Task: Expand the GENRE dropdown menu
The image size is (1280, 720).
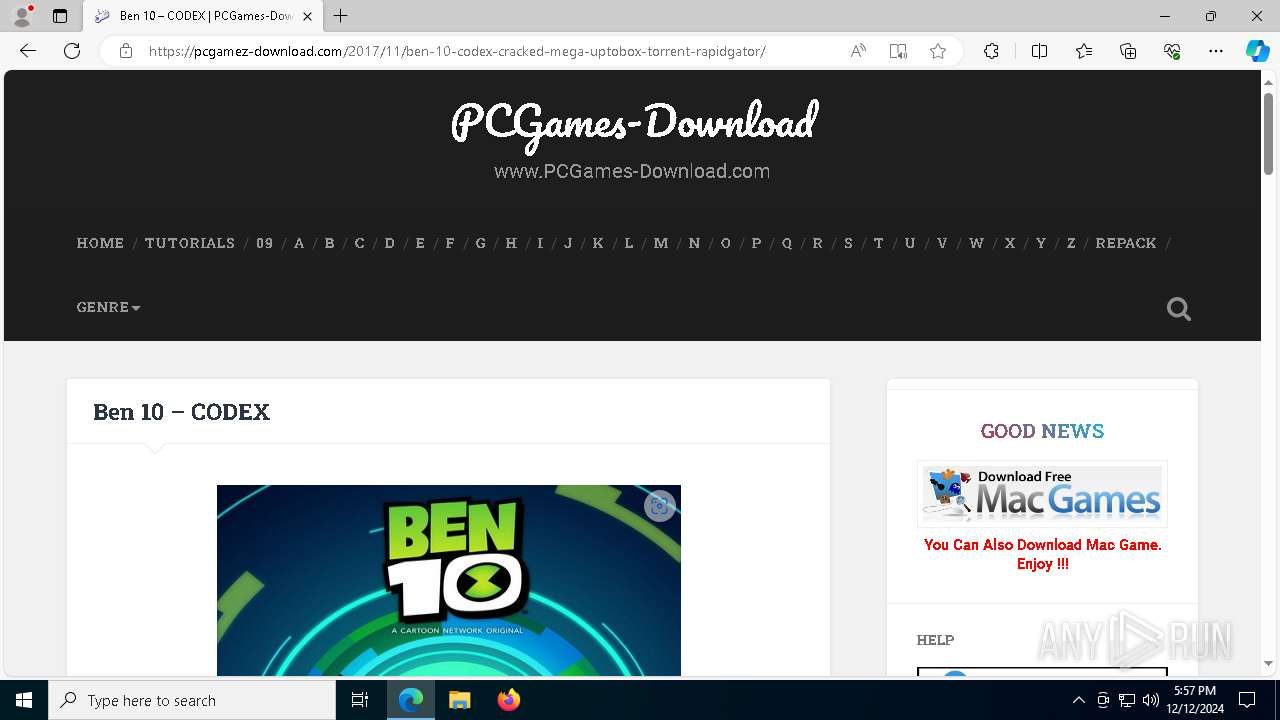Action: (108, 307)
